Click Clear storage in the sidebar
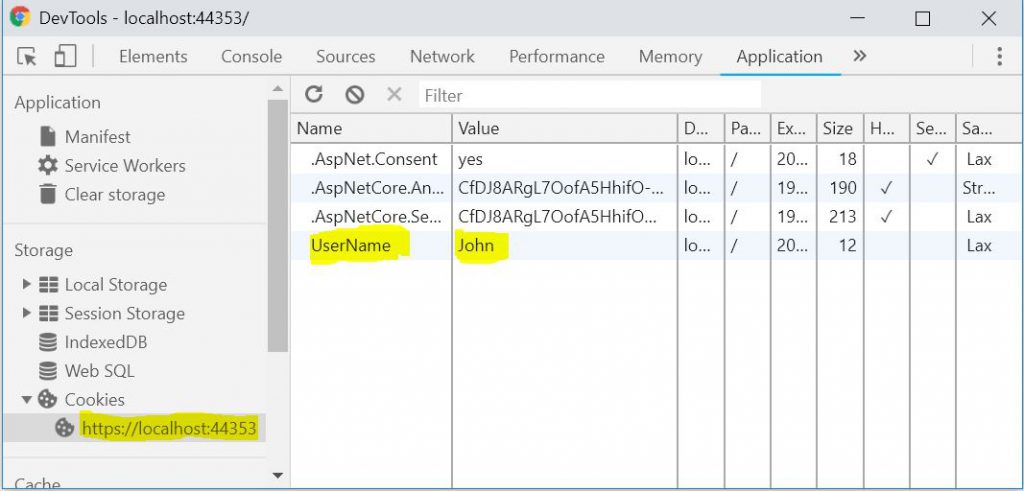Screen dimensions: 1024x491 click(114, 195)
